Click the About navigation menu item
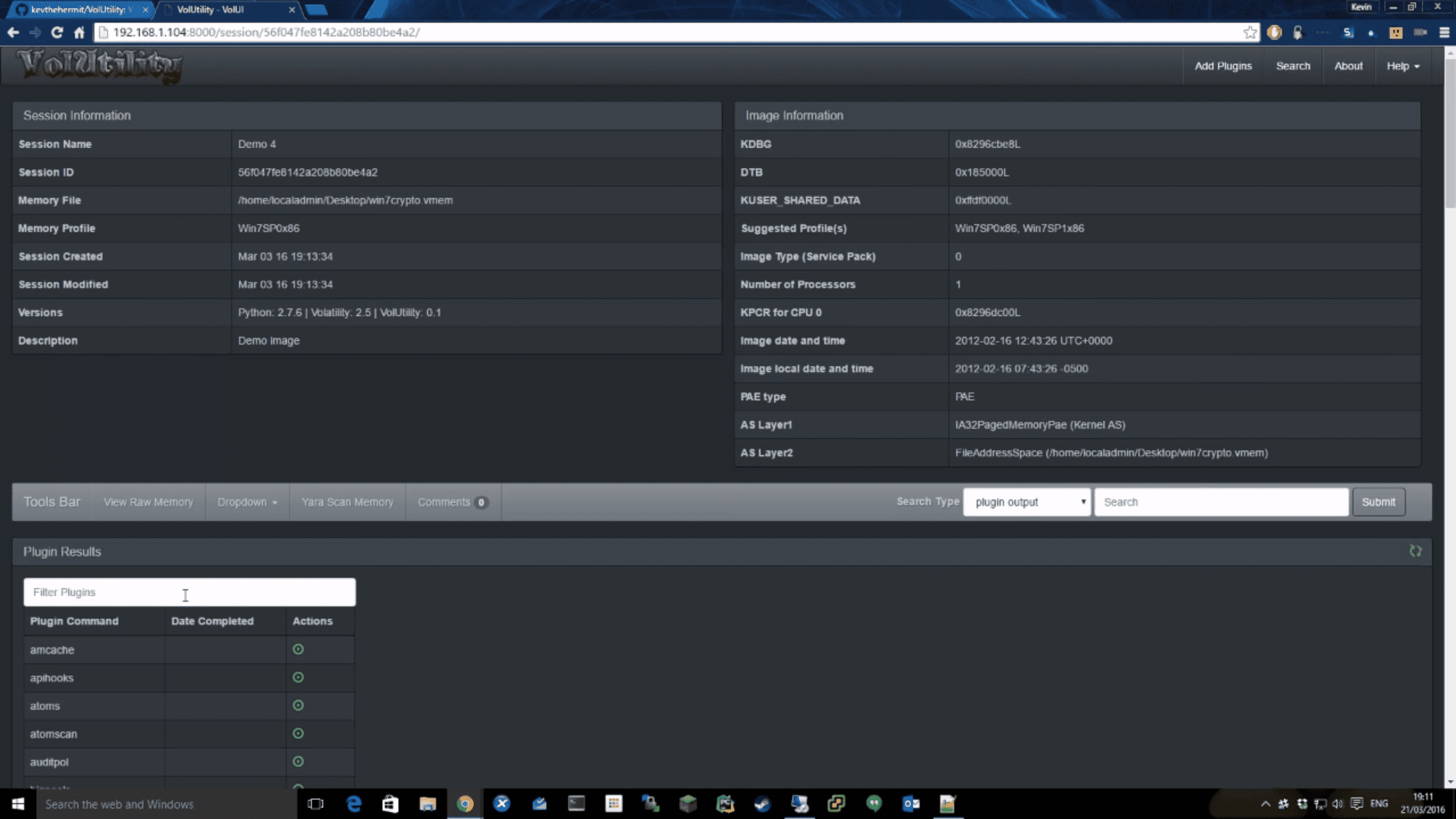 pyautogui.click(x=1348, y=65)
